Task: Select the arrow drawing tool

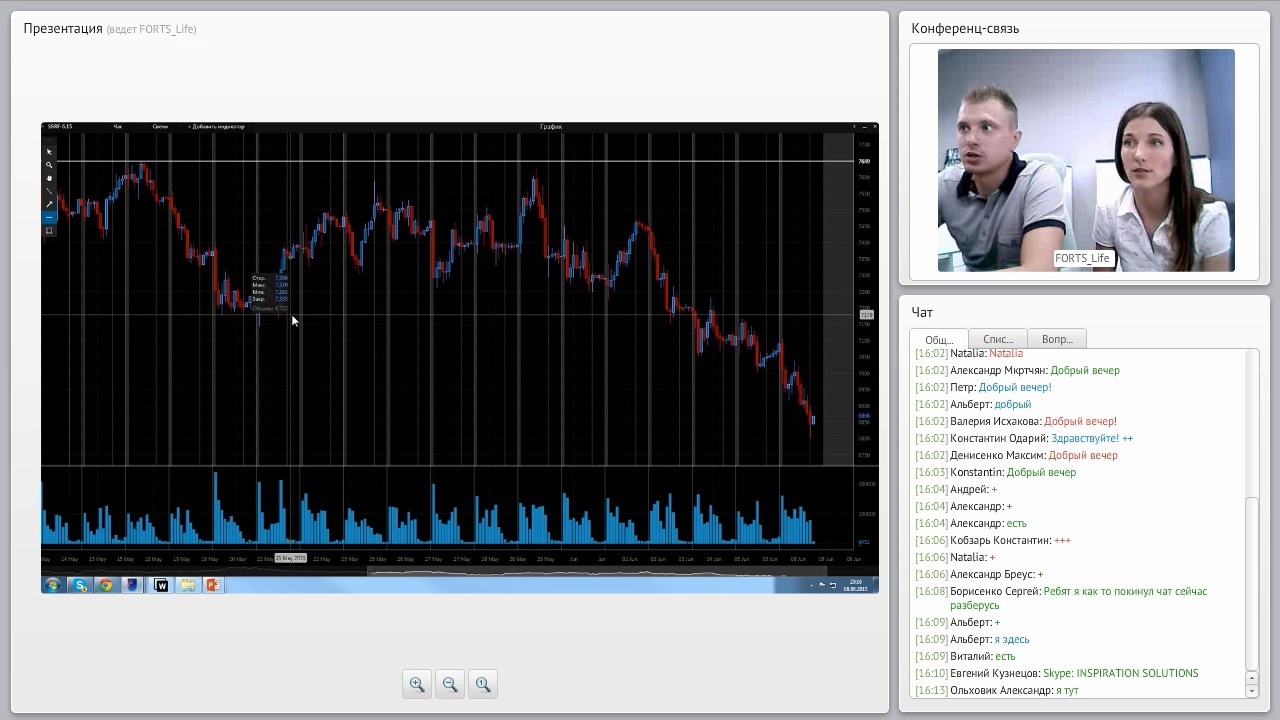Action: coord(49,204)
